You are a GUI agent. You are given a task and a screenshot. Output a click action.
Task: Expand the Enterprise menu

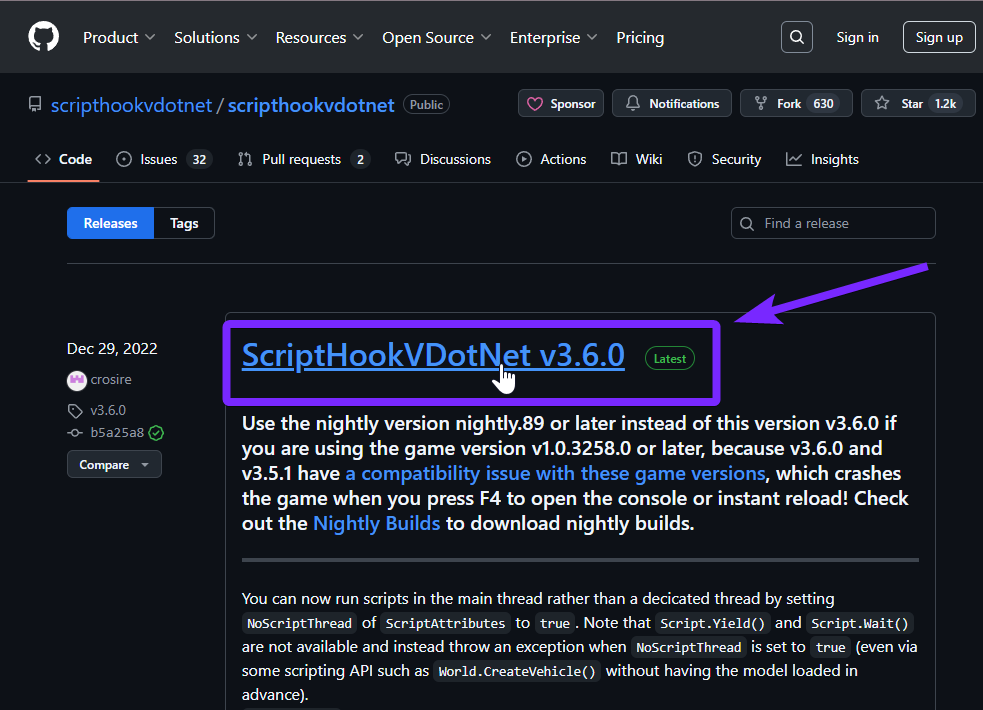click(x=553, y=38)
